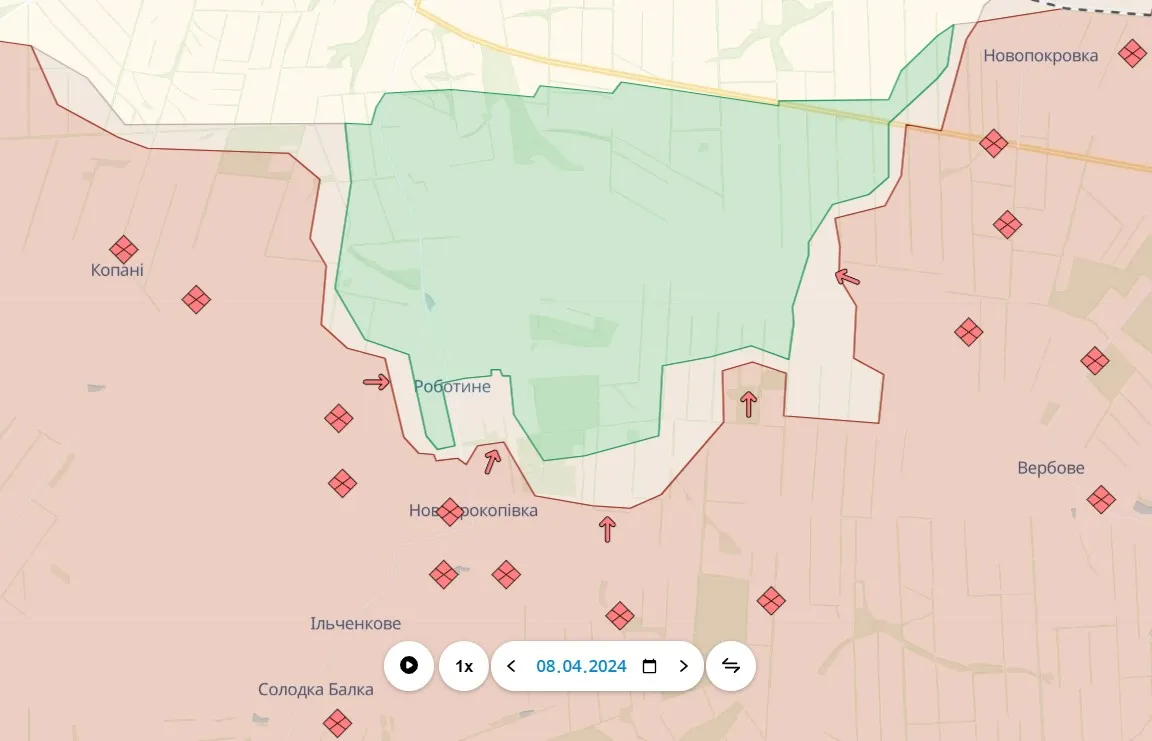Click left-pointing attack arrow east of green zone

point(847,277)
